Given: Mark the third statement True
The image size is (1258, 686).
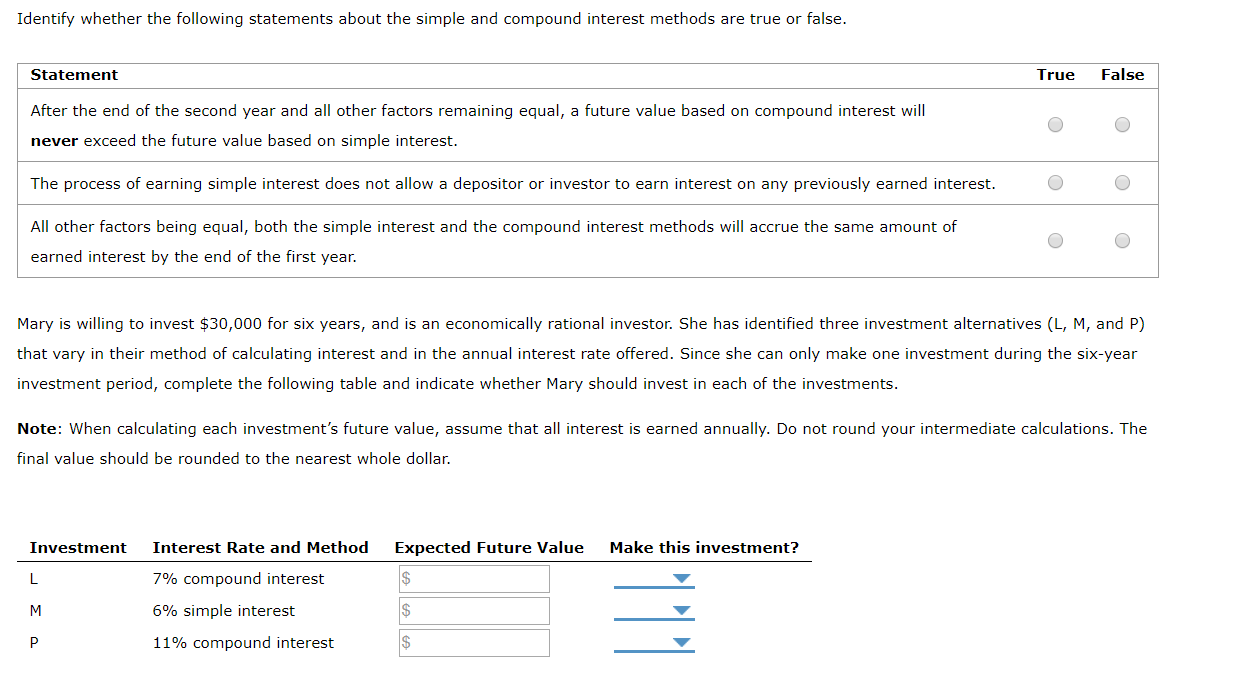Looking at the screenshot, I should pyautogui.click(x=1054, y=240).
